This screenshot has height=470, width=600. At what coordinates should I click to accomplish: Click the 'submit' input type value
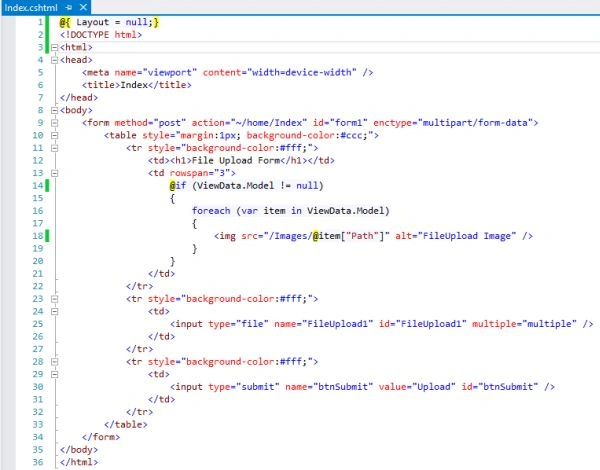258,387
